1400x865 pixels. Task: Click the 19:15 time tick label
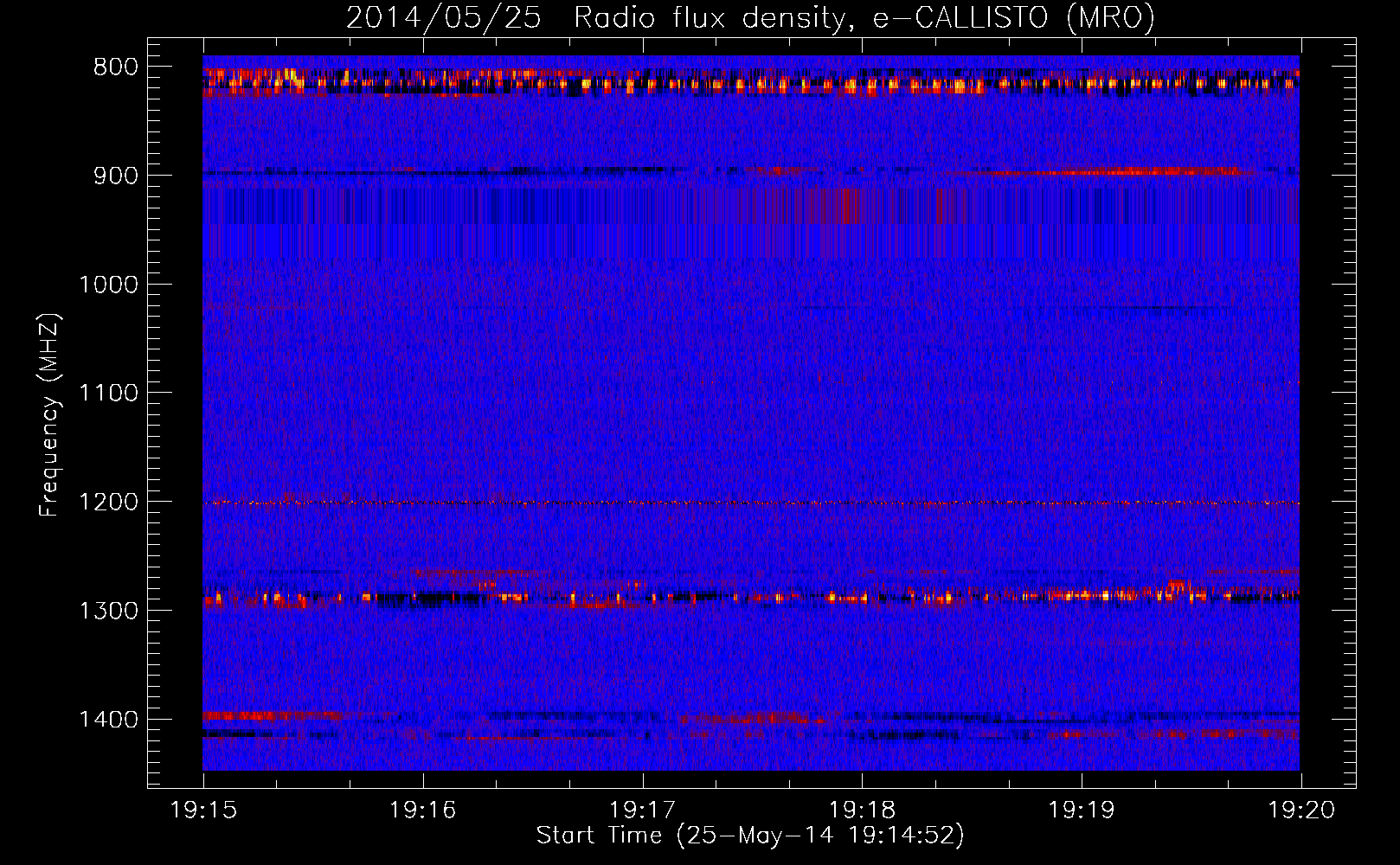coord(204,810)
